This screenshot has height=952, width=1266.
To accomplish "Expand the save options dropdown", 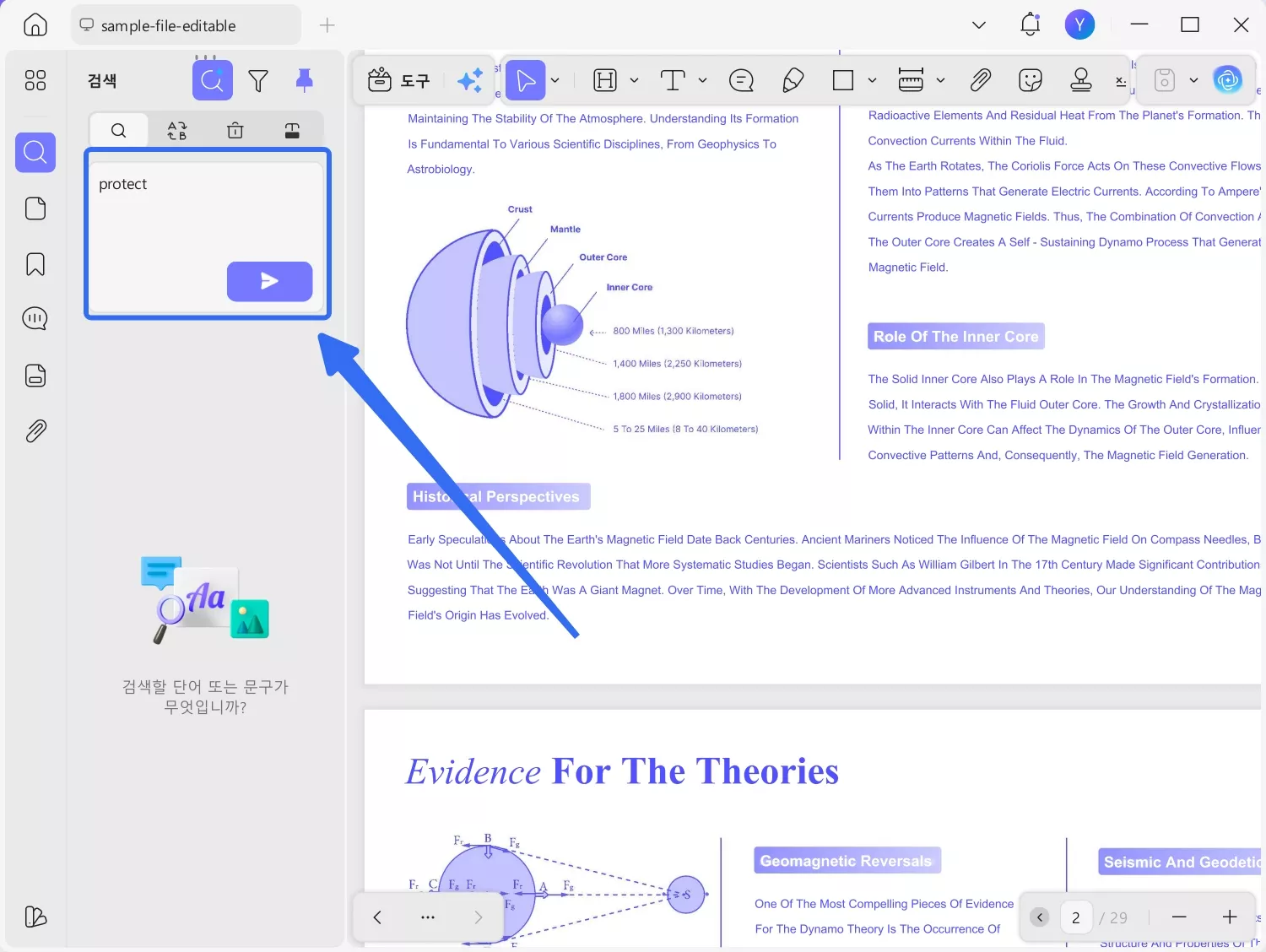I will click(1193, 81).
